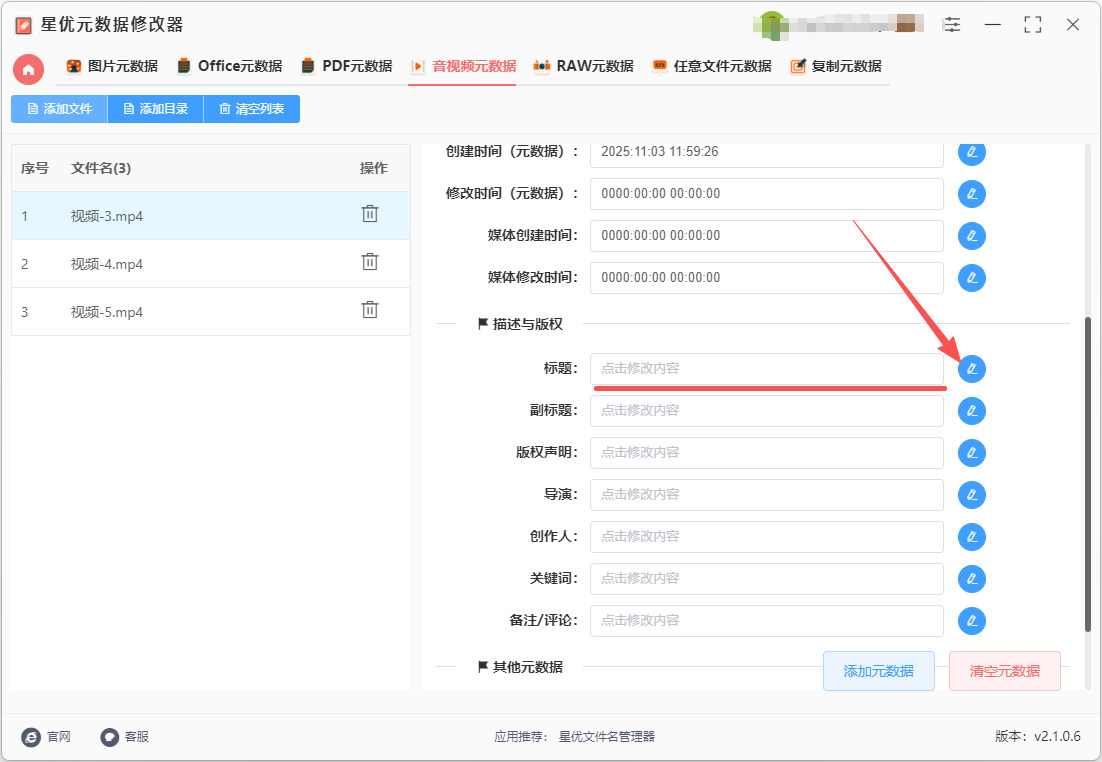1102x762 pixels.
Task: Click the 副标题 input field
Action: pos(767,411)
